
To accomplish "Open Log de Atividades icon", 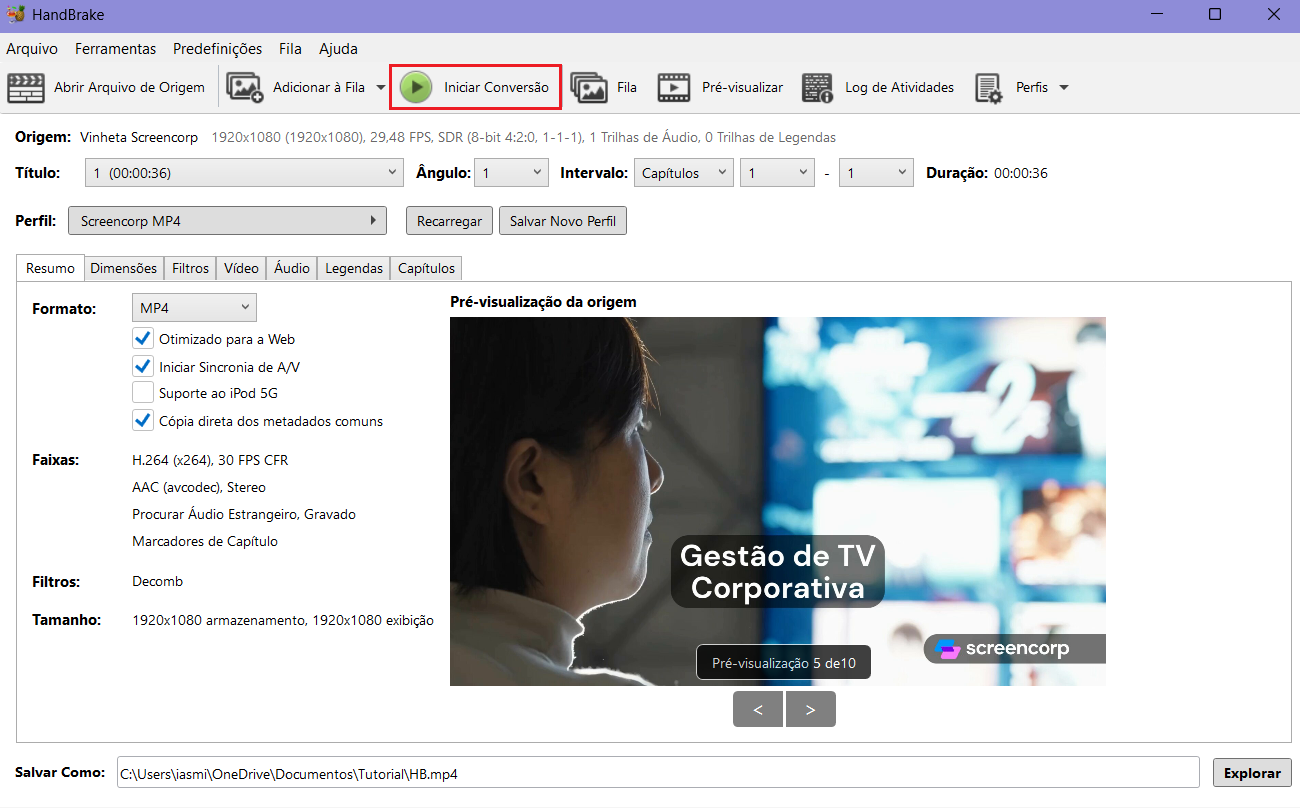I will tap(818, 88).
